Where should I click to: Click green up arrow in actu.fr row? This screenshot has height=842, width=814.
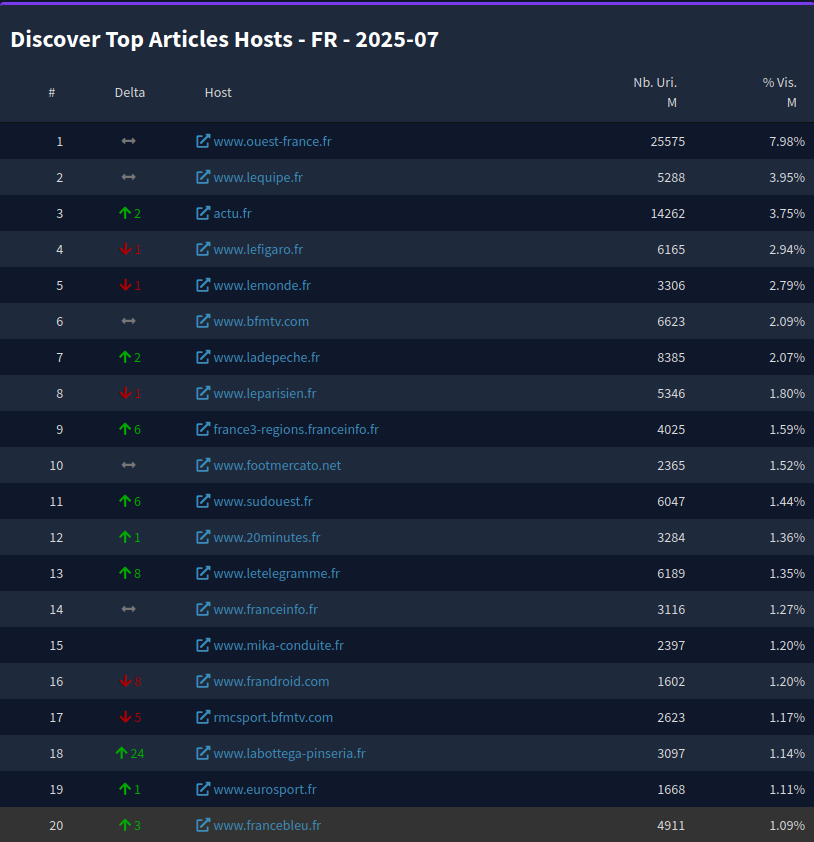[x=125, y=213]
